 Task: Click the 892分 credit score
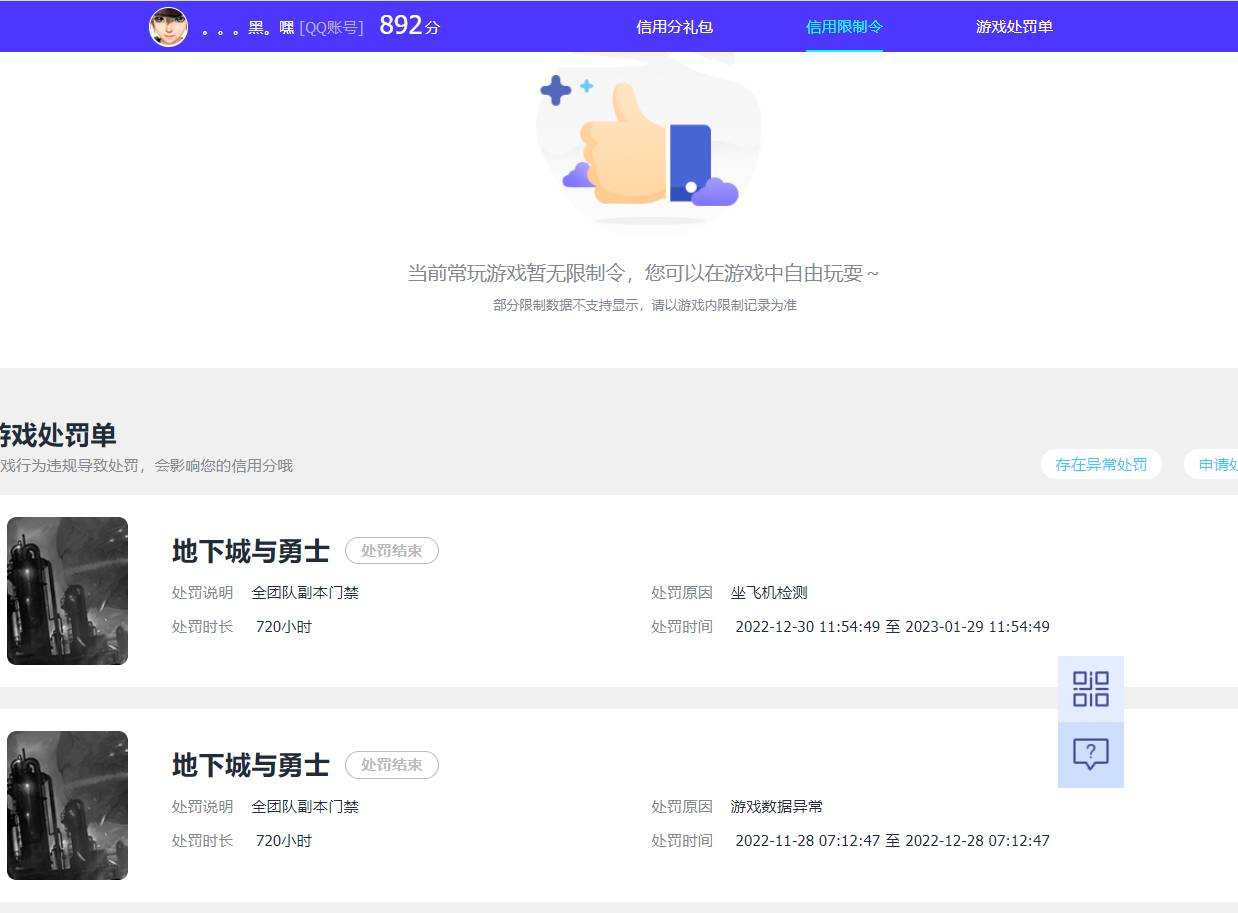tap(409, 26)
